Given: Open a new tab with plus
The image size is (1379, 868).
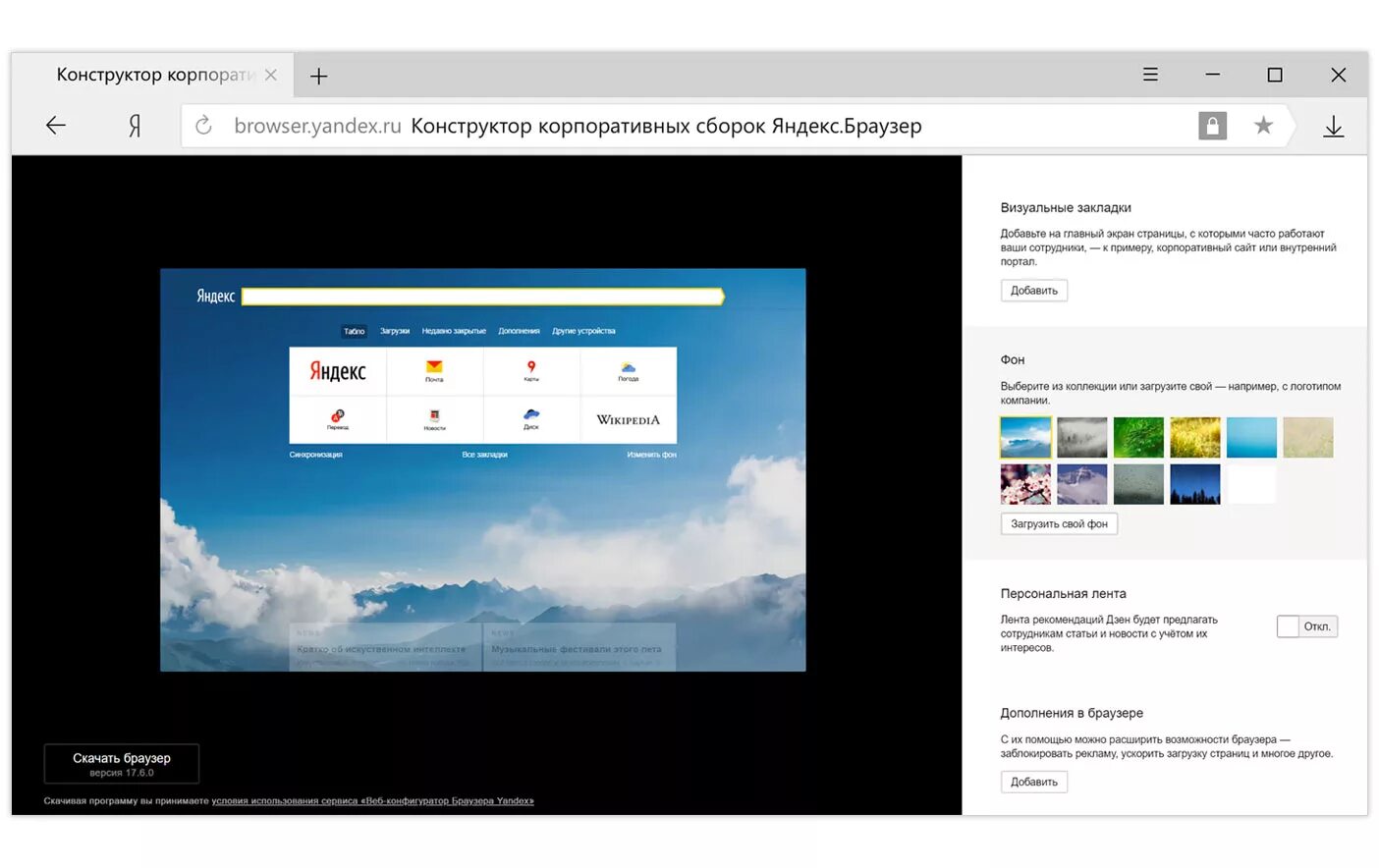Looking at the screenshot, I should tap(318, 76).
